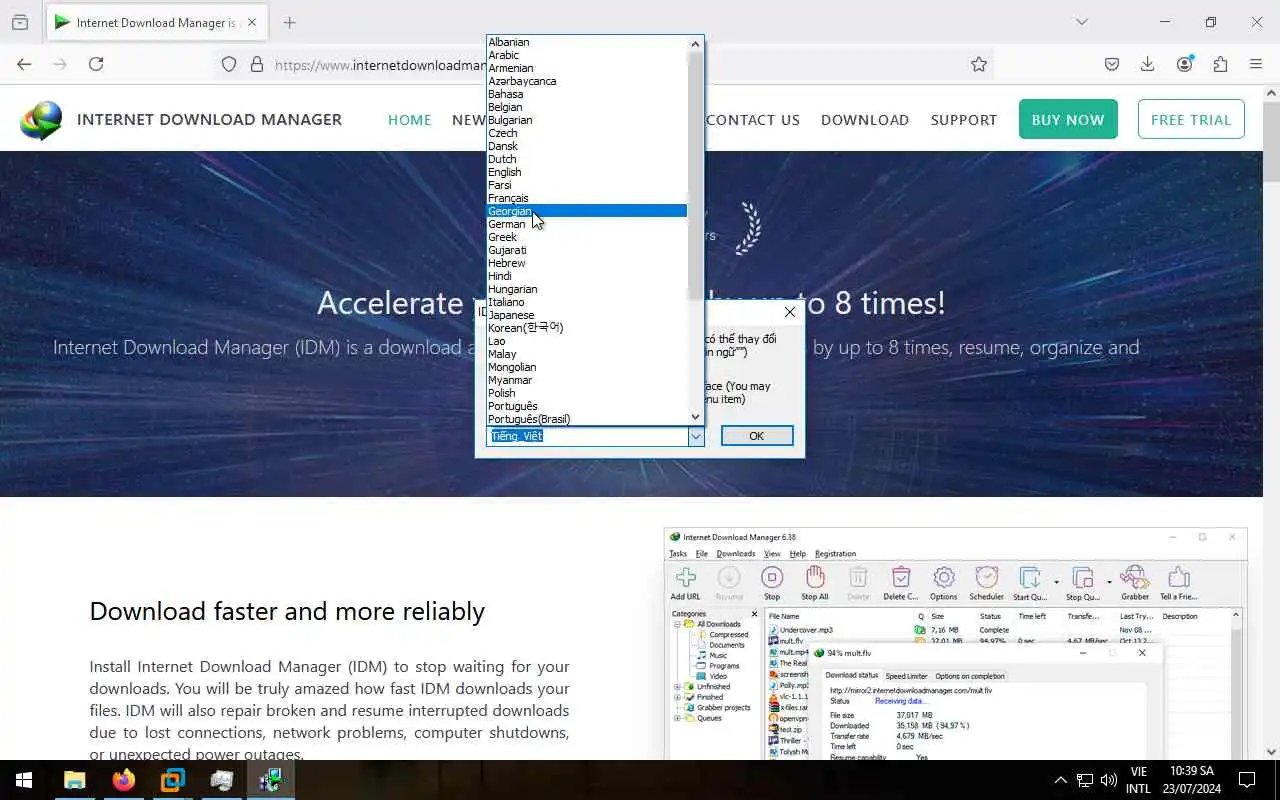Pick Lao in the dropdown list
Image resolution: width=1280 pixels, height=800 pixels.
coord(587,341)
